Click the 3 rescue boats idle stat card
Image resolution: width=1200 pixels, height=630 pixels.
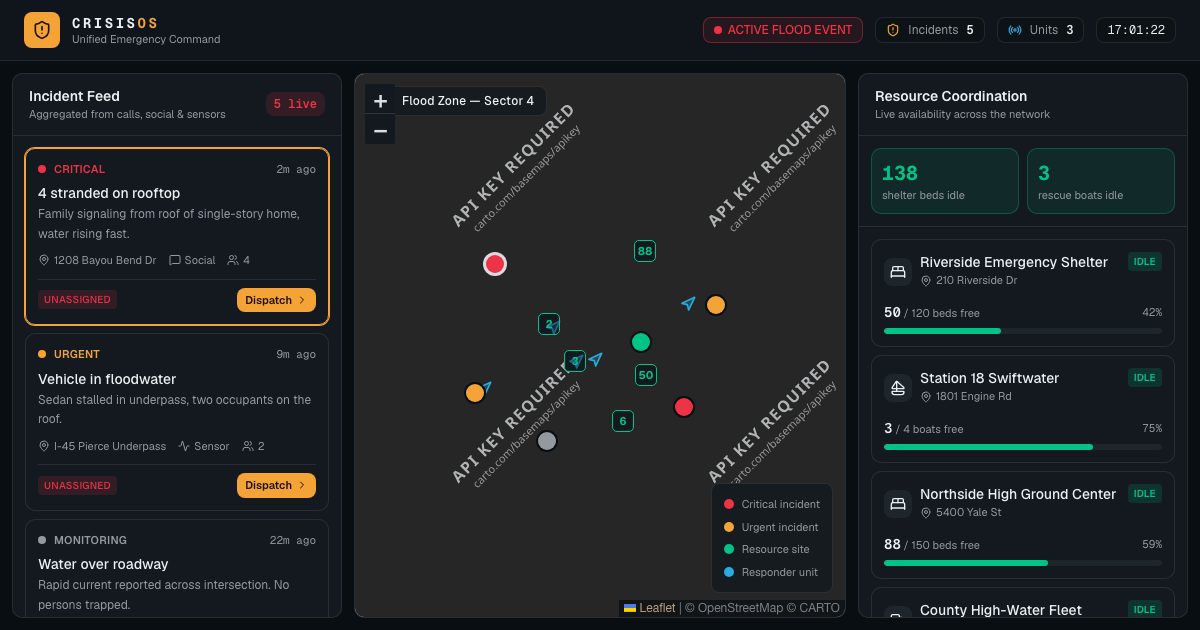(1101, 181)
